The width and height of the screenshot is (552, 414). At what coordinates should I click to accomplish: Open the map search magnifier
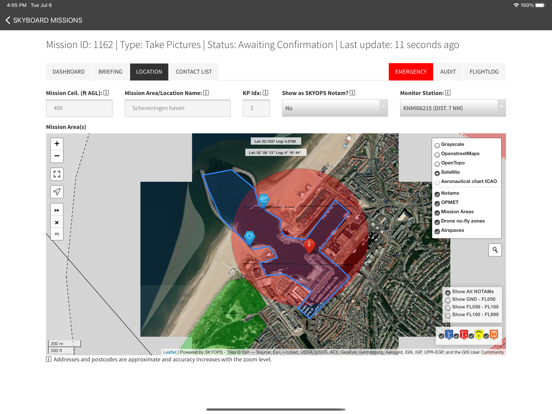(495, 250)
